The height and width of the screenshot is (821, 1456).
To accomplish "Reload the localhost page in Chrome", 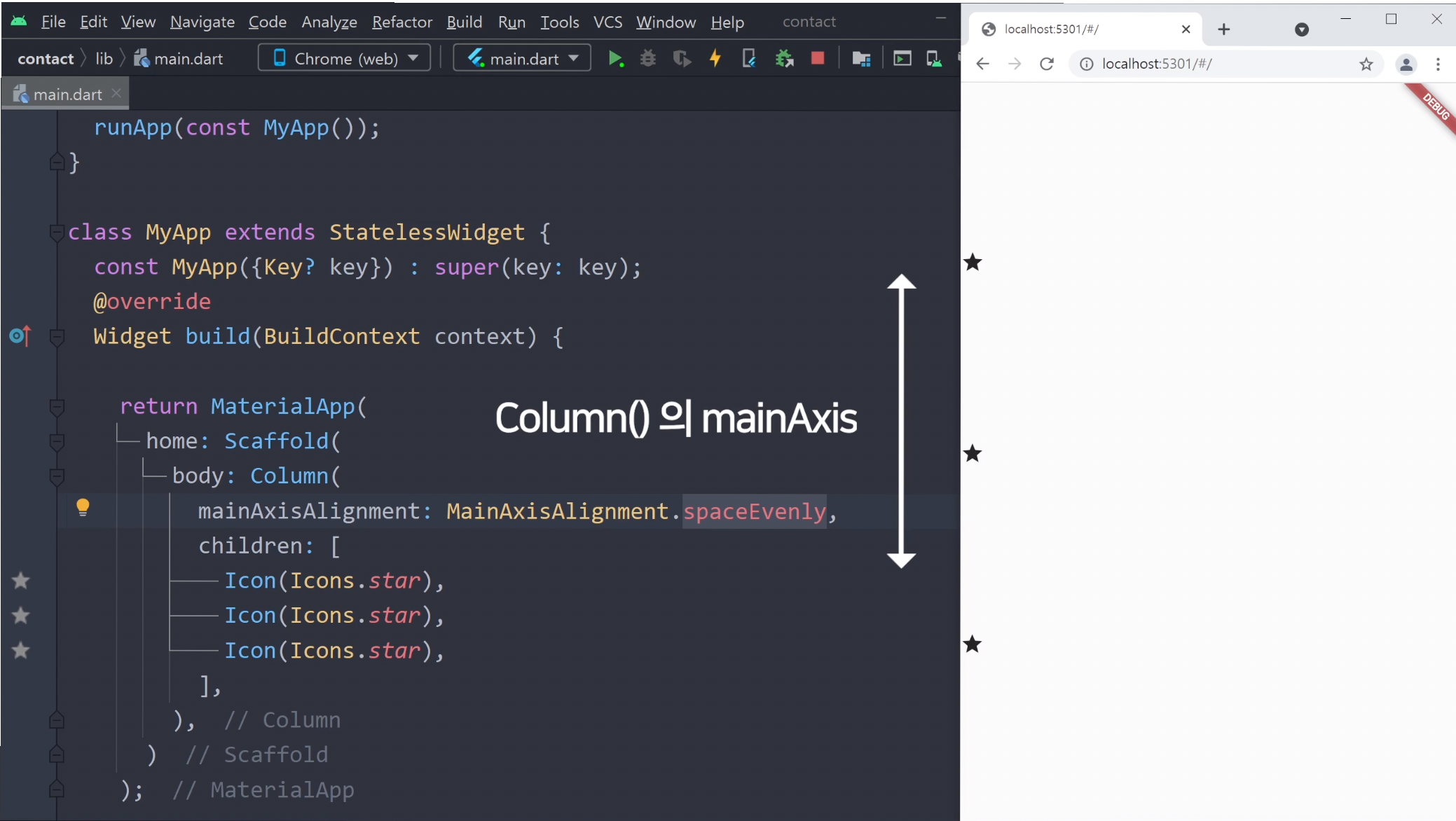I will tap(1047, 64).
